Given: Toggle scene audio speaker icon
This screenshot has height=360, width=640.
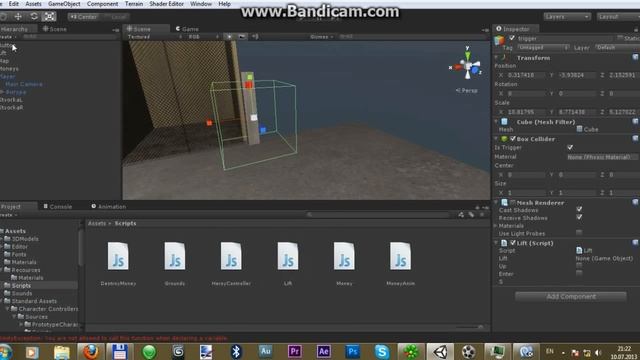Looking at the screenshot, I should (x=255, y=37).
